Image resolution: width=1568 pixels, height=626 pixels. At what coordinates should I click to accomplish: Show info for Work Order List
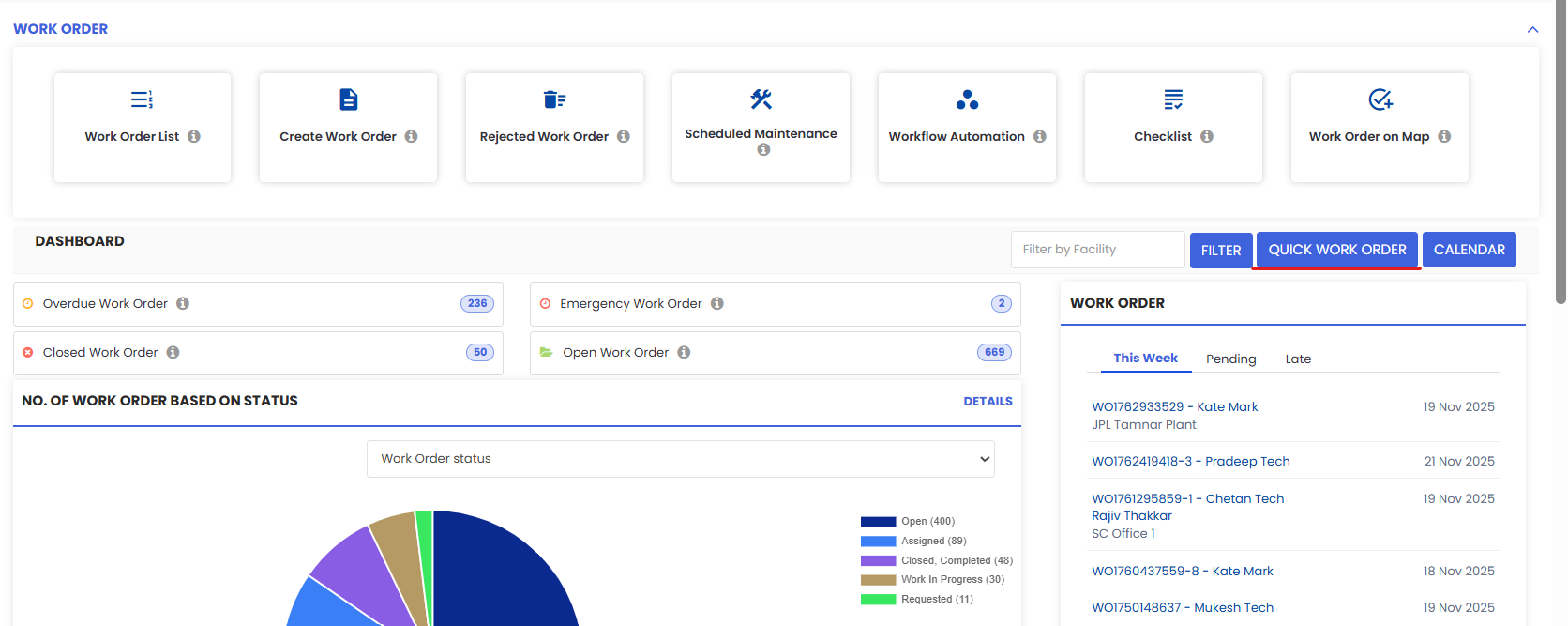click(194, 136)
